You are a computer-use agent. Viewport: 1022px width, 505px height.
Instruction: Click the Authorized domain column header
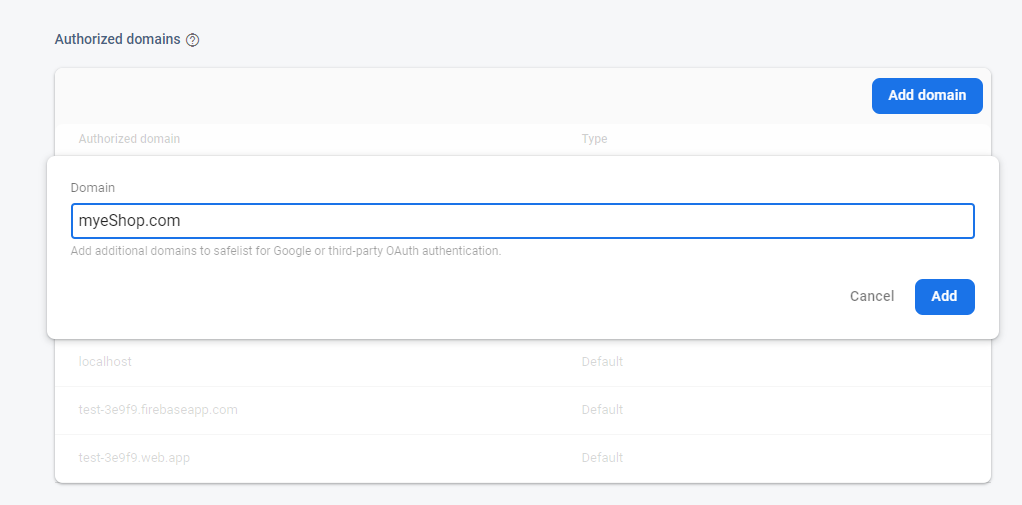(129, 139)
